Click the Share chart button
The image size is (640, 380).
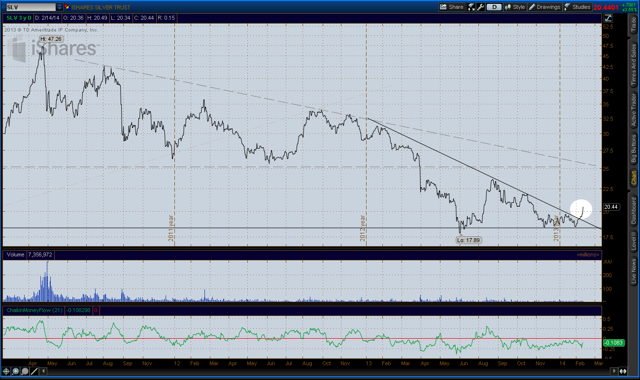coord(451,7)
